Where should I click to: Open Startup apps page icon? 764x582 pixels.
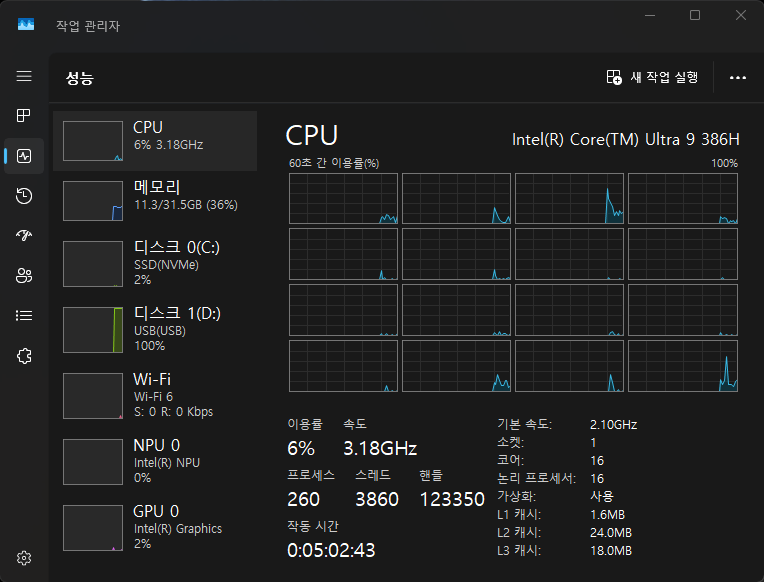pyautogui.click(x=24, y=235)
